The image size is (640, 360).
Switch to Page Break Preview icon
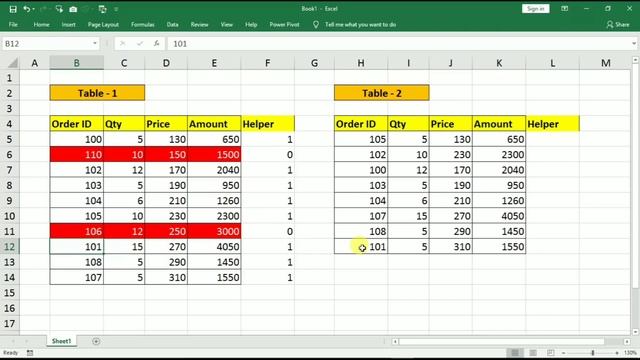[x=550, y=352]
